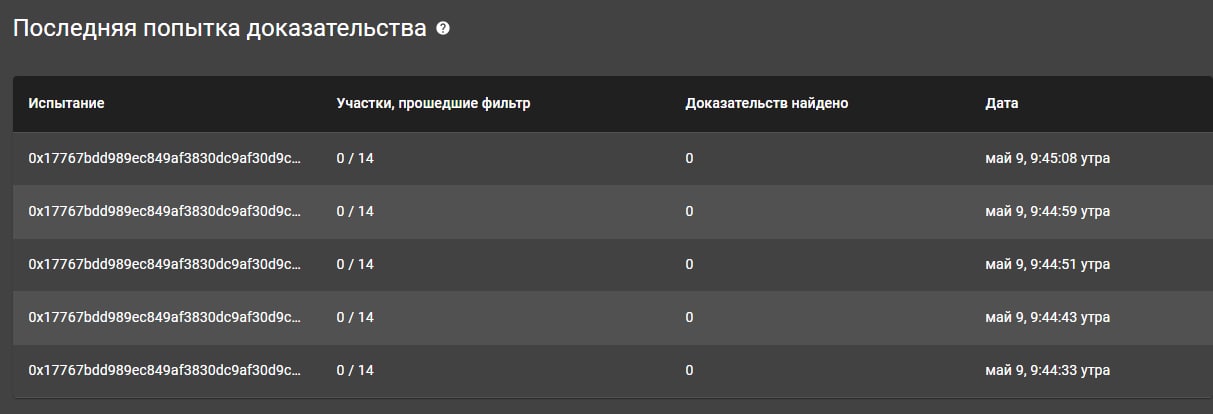The image size is (1213, 414).
Task: Click the date "май 9, 9:44:33 утра"
Action: pyautogui.click(x=1047, y=370)
